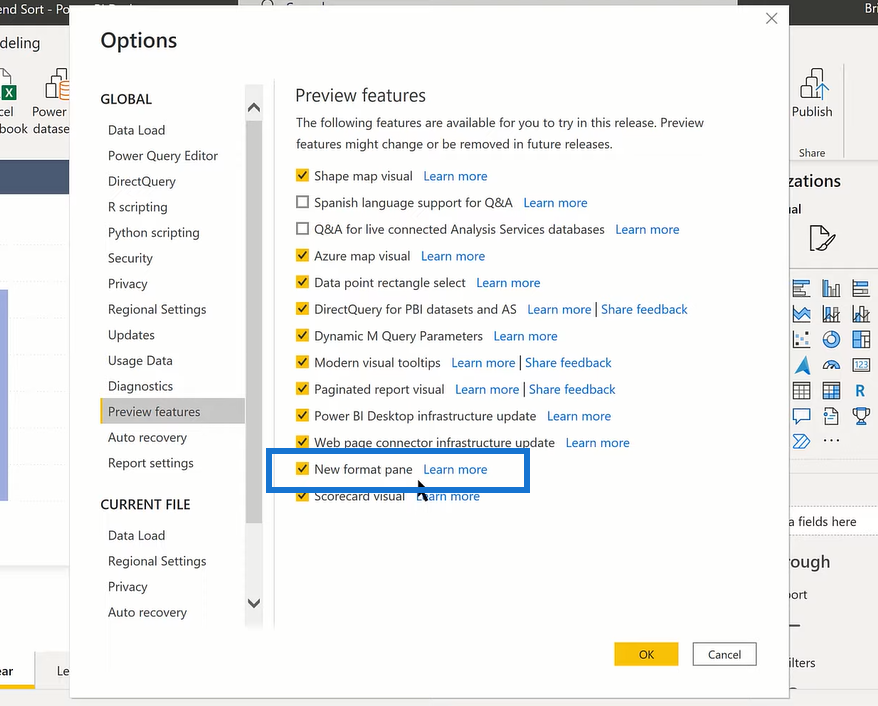This screenshot has width=878, height=706.
Task: Select the Azure map visual icon
Action: click(x=801, y=365)
